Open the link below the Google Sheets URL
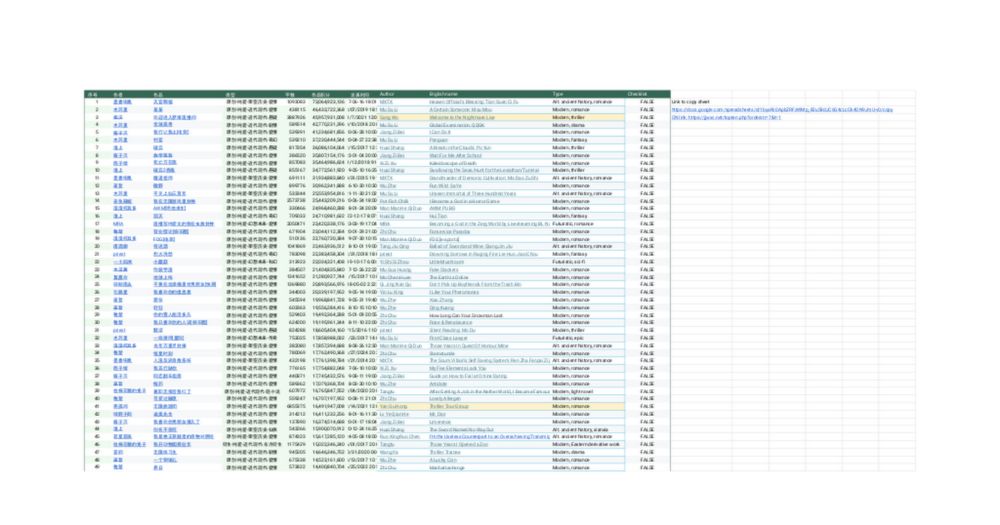The width and height of the screenshot is (1000, 525). coord(726,117)
